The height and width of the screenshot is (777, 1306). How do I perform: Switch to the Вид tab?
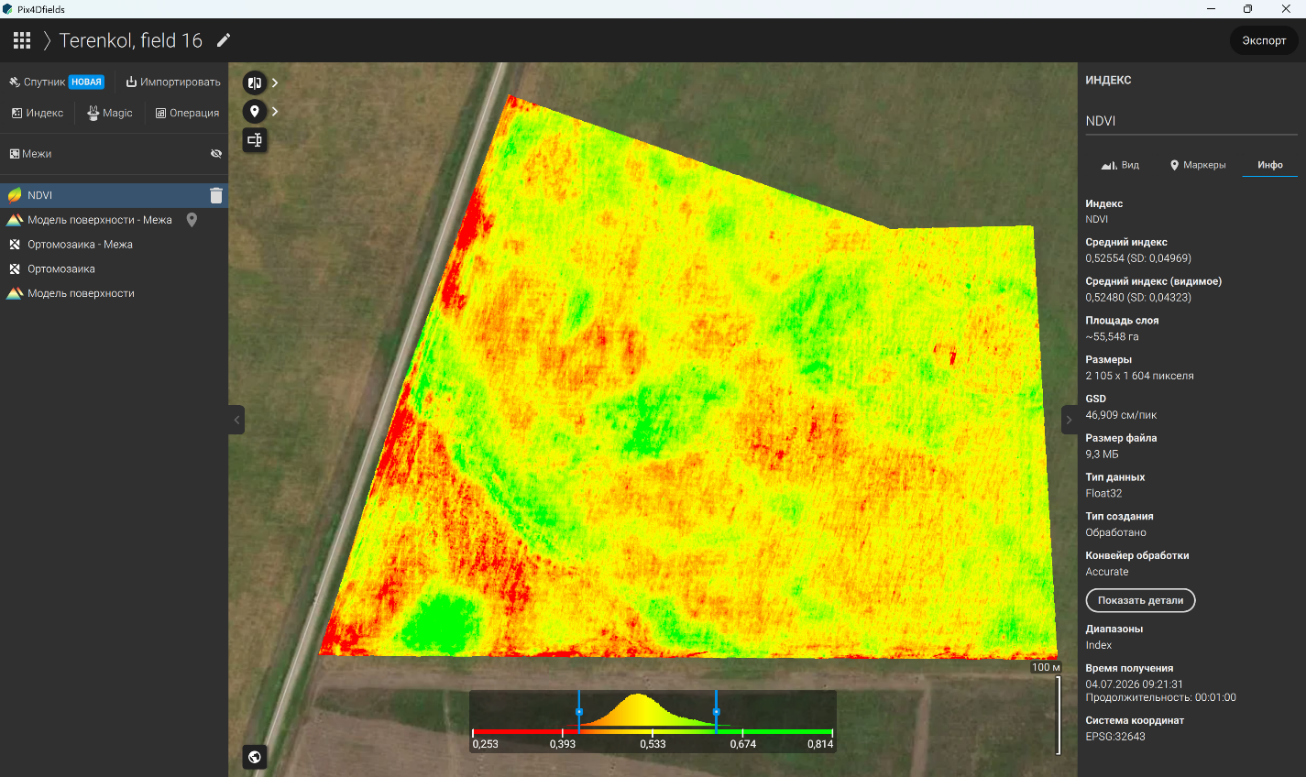click(1120, 165)
